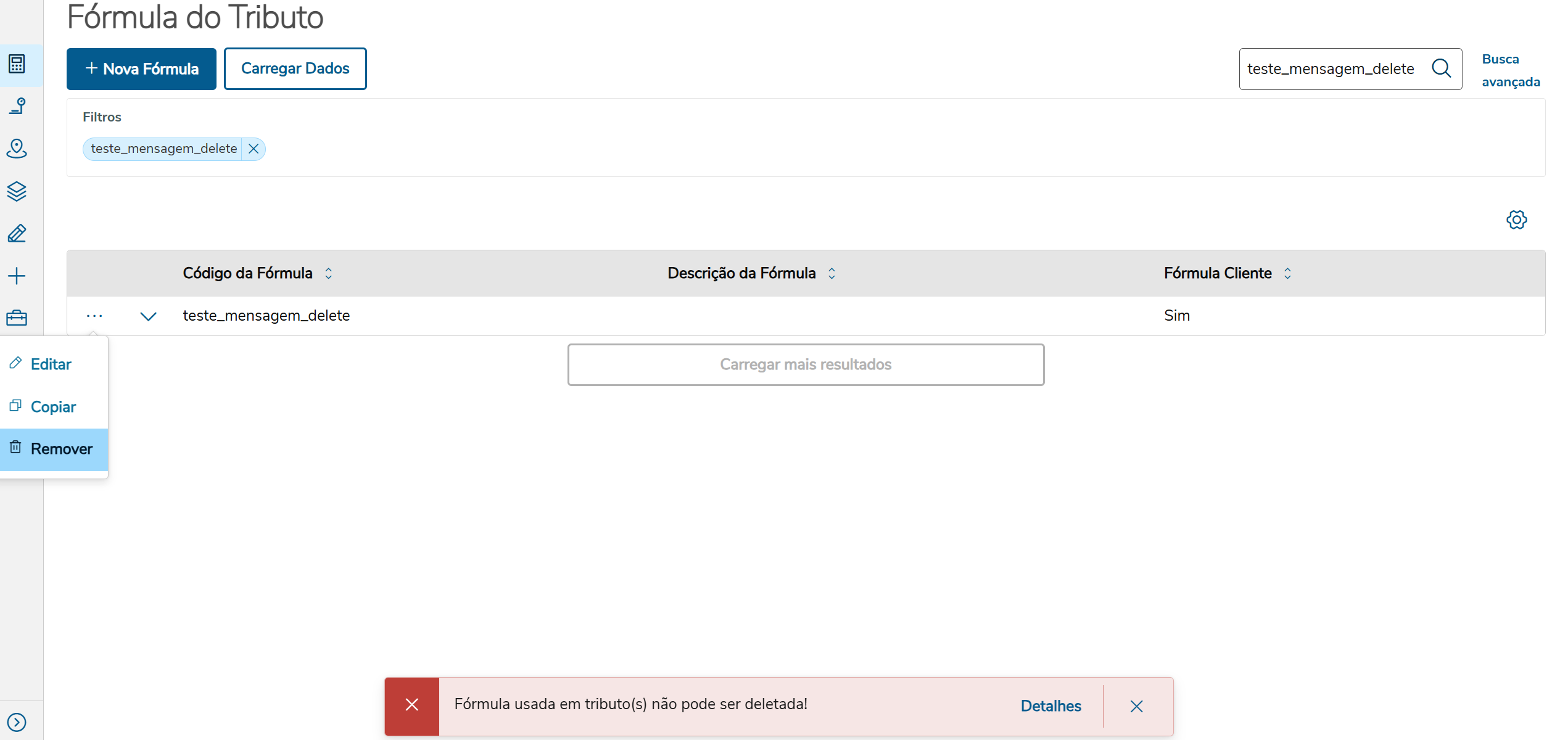The width and height of the screenshot is (1568, 740).
Task: Click the pencil ruler sidebar icon
Action: (17, 234)
